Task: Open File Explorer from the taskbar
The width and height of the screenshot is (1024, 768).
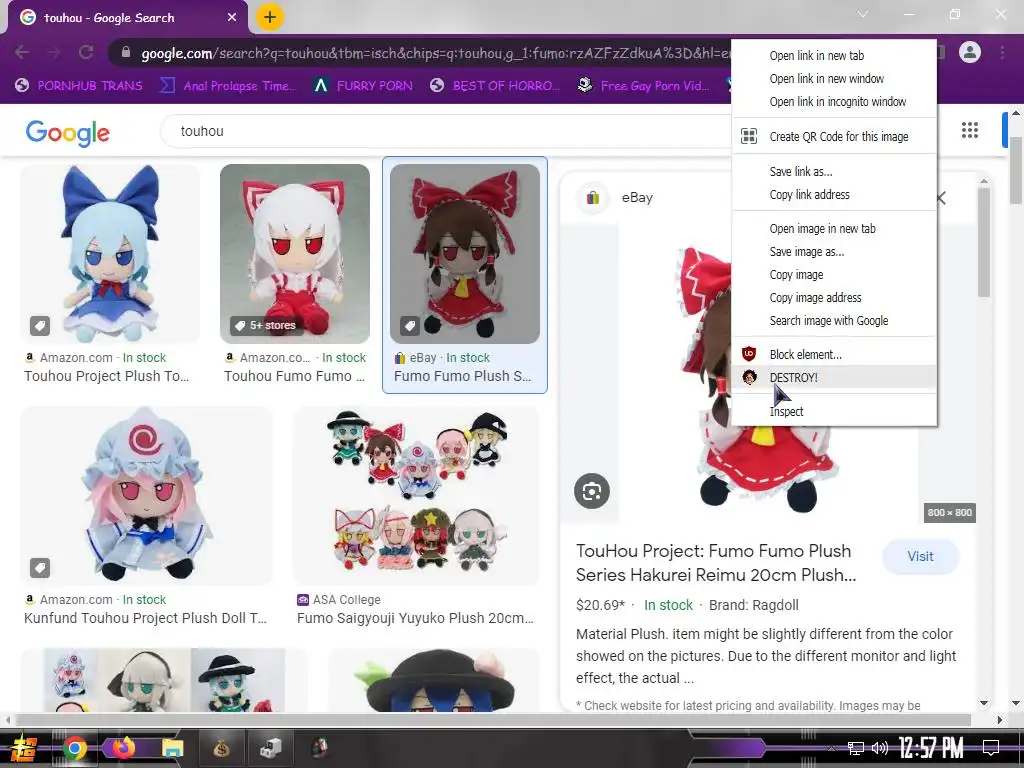Action: (x=173, y=748)
